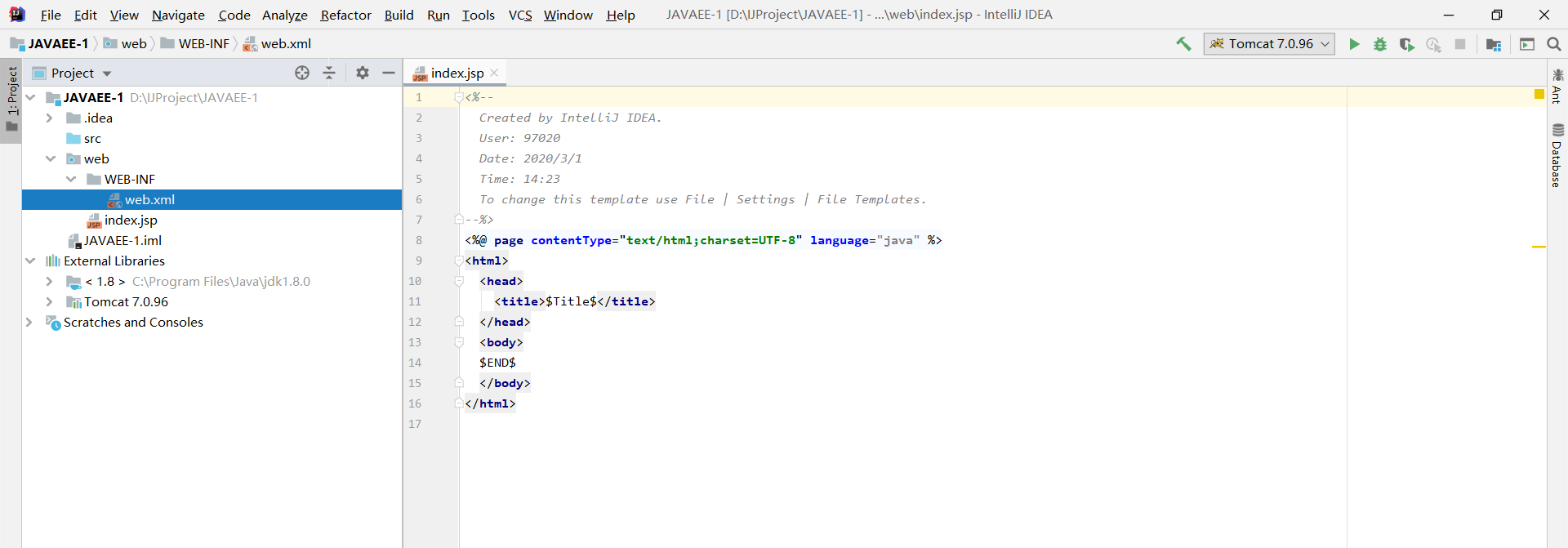Hide the Project tool window
Image resolution: width=1568 pixels, height=548 pixels.
coord(389,73)
